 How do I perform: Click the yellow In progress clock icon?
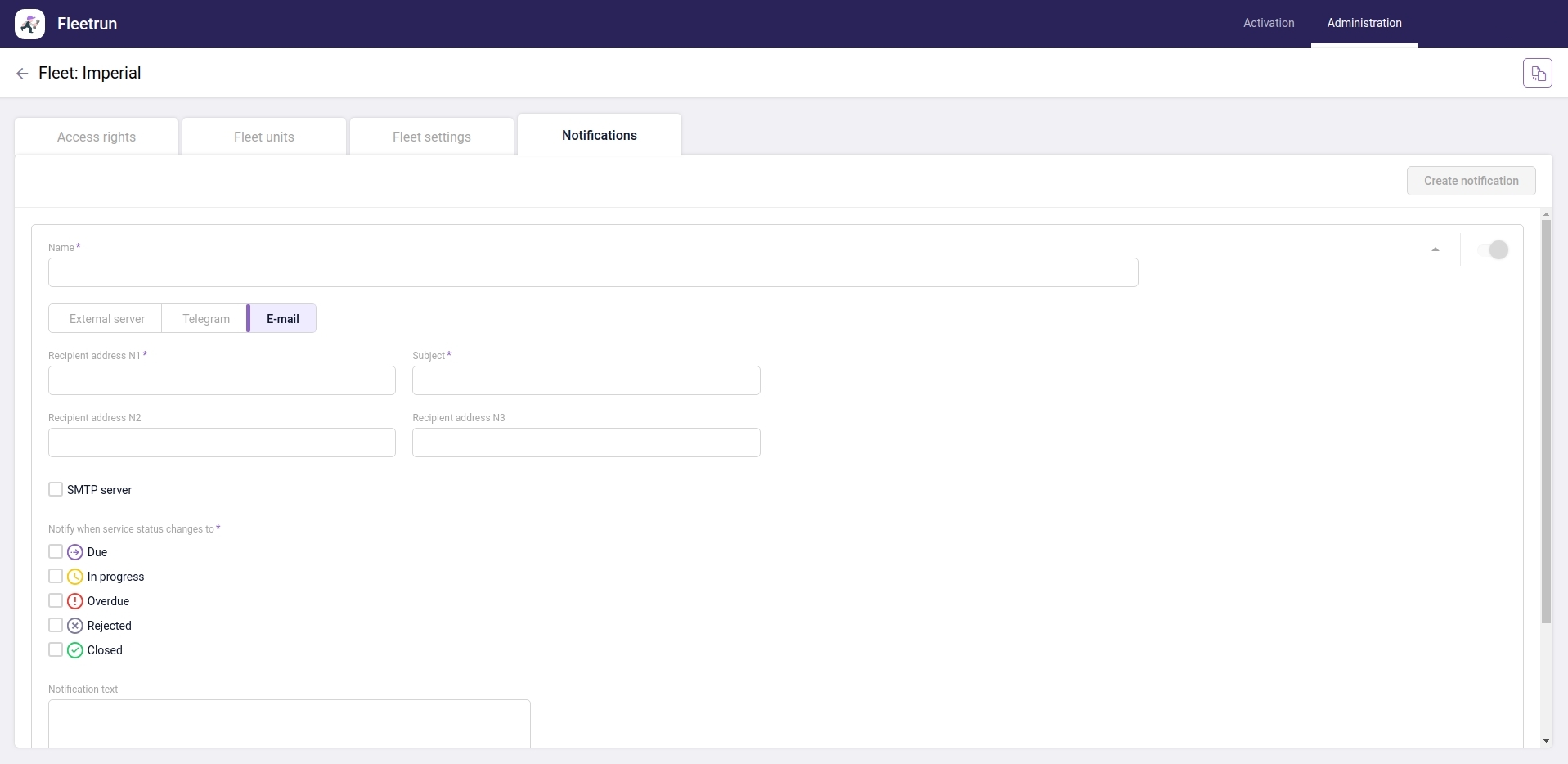coord(74,576)
